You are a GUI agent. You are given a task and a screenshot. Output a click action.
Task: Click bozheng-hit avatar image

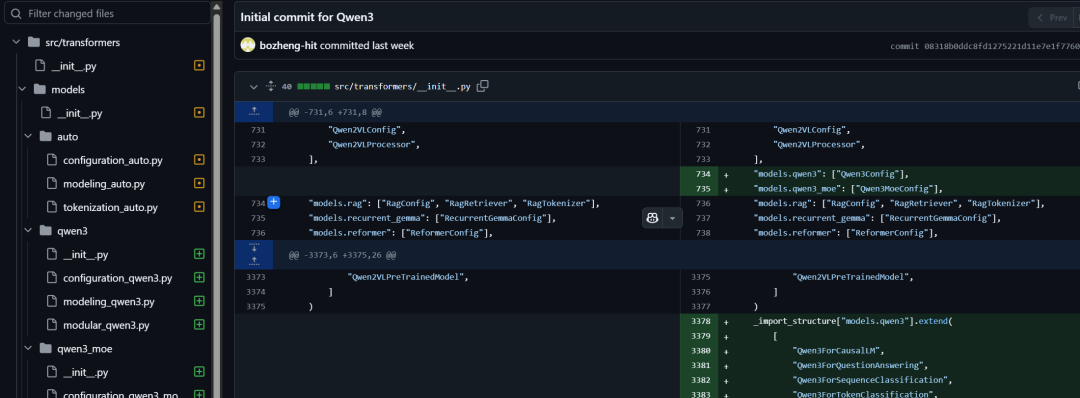click(x=247, y=45)
